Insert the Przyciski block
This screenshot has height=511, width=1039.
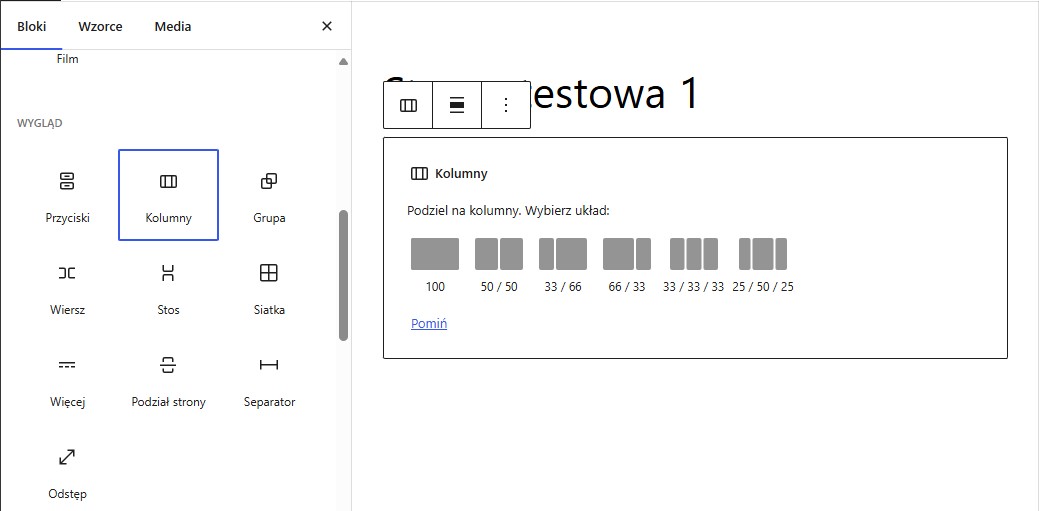tap(68, 195)
